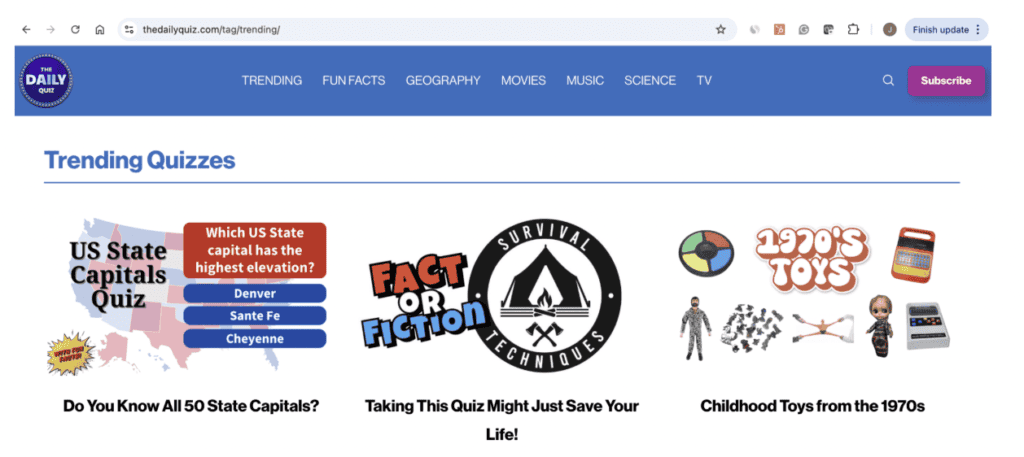The height and width of the screenshot is (457, 1024).
Task: Open the FUN FACTS menu item
Action: (x=353, y=80)
